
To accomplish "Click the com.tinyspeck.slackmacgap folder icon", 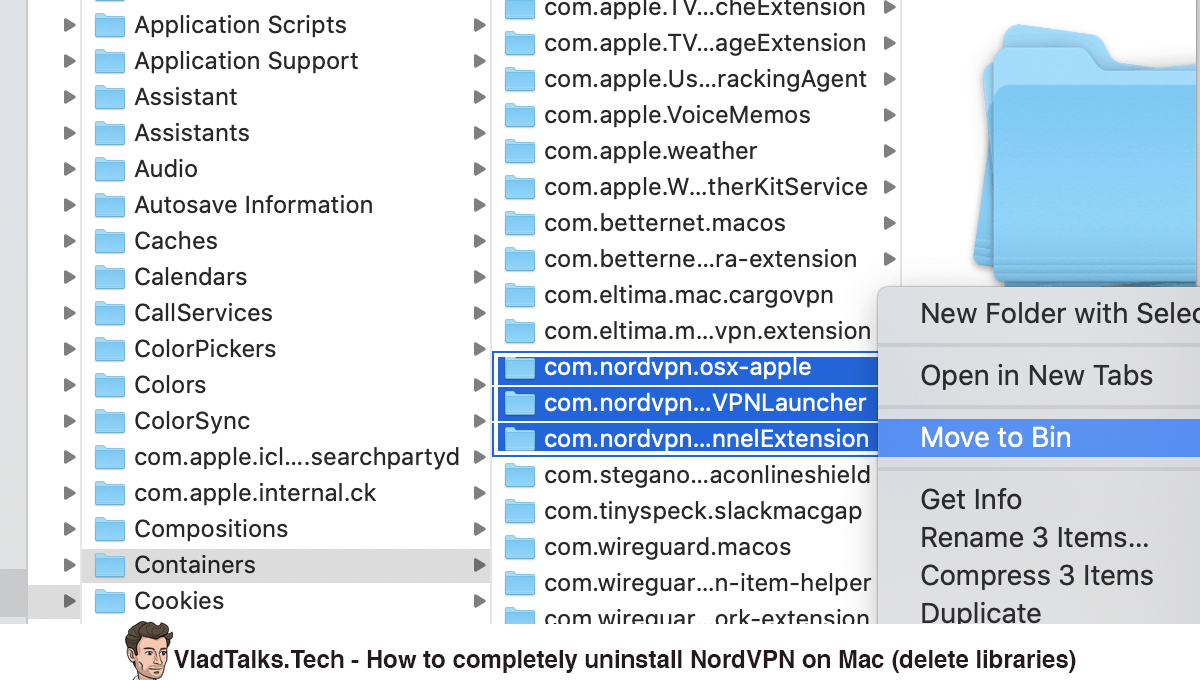I will coord(520,511).
